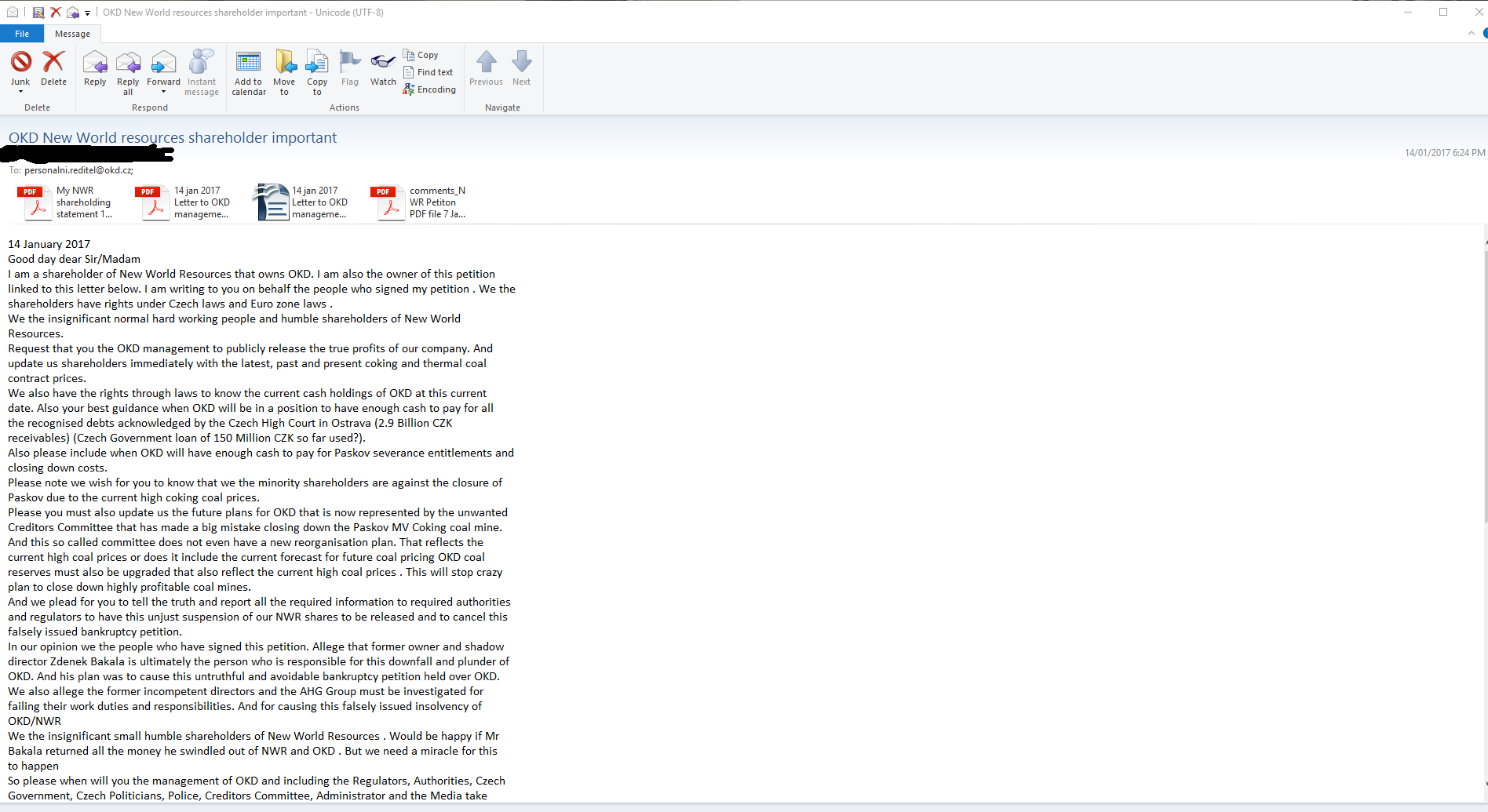Open the Move to folder option
The width and height of the screenshot is (1488, 812).
(284, 72)
